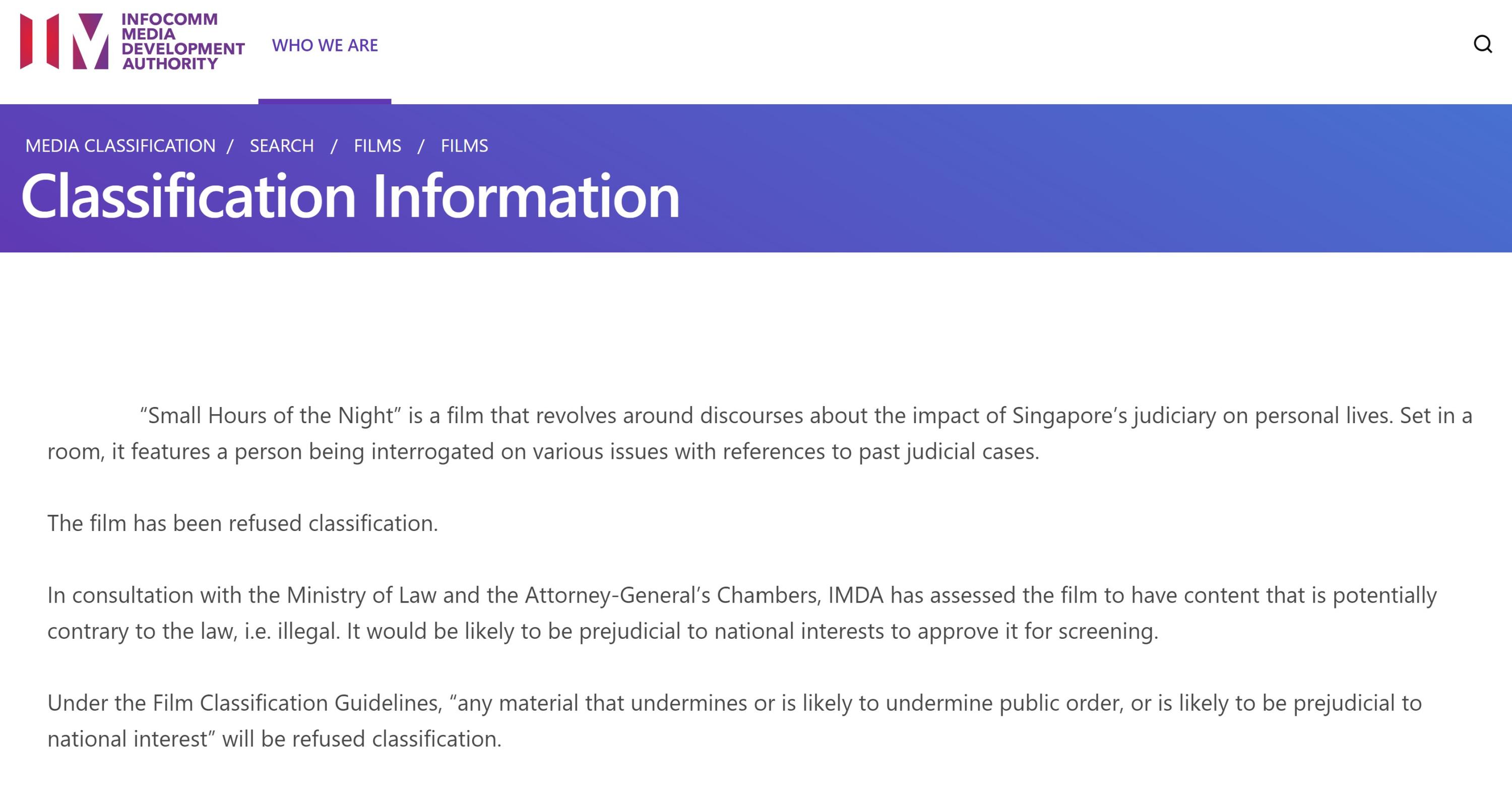The height and width of the screenshot is (805, 1512).
Task: Click "national interest" in the last line
Action: click(128, 739)
